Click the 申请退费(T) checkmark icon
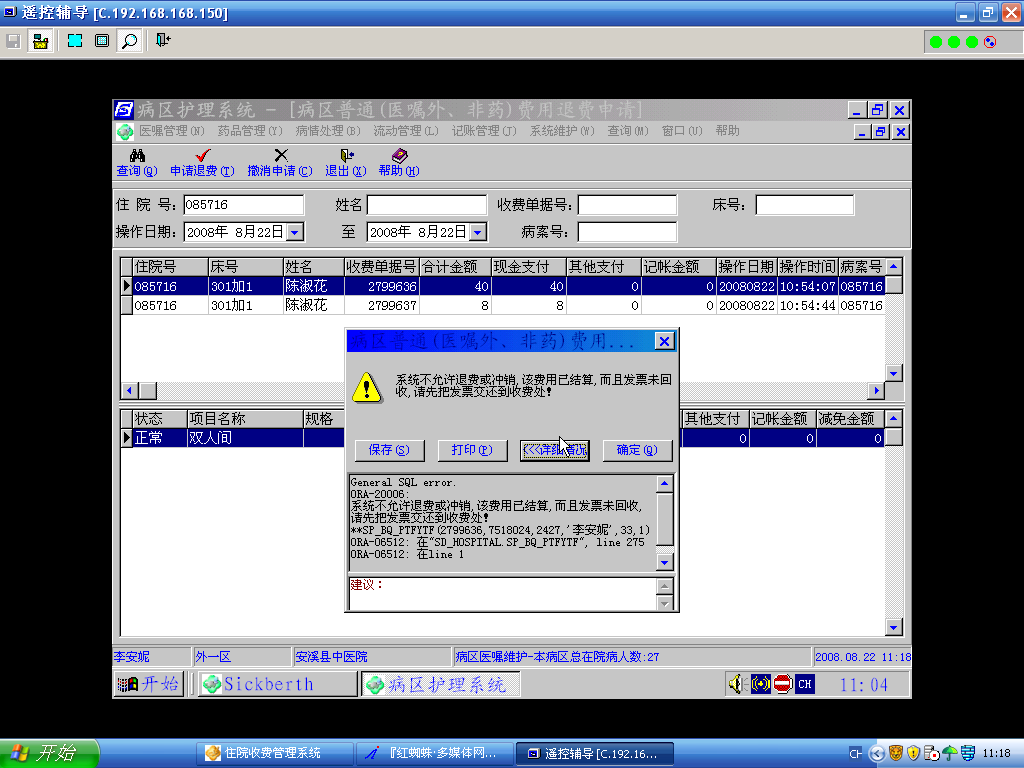 click(x=203, y=155)
